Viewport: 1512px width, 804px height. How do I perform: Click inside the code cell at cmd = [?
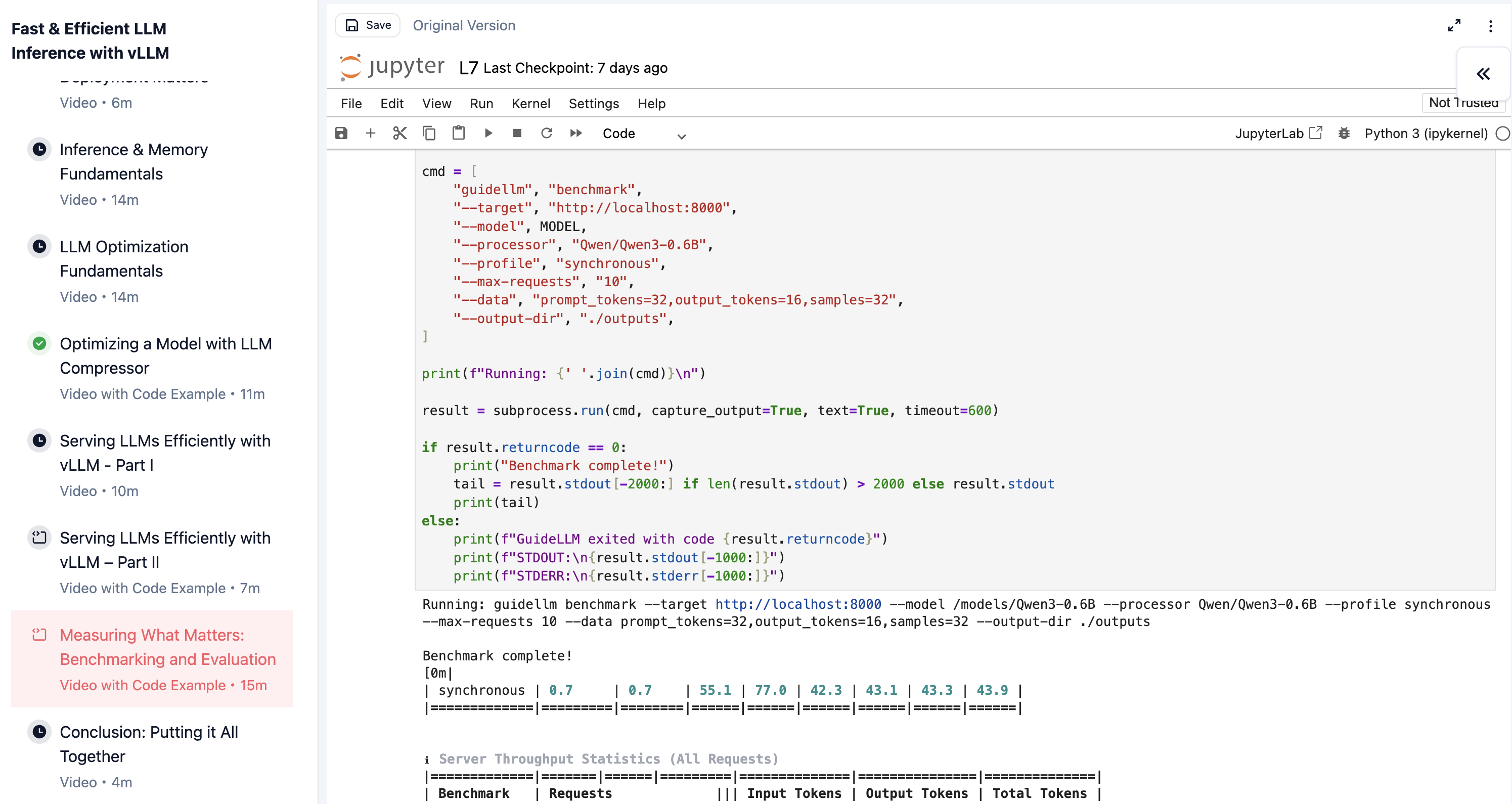449,171
